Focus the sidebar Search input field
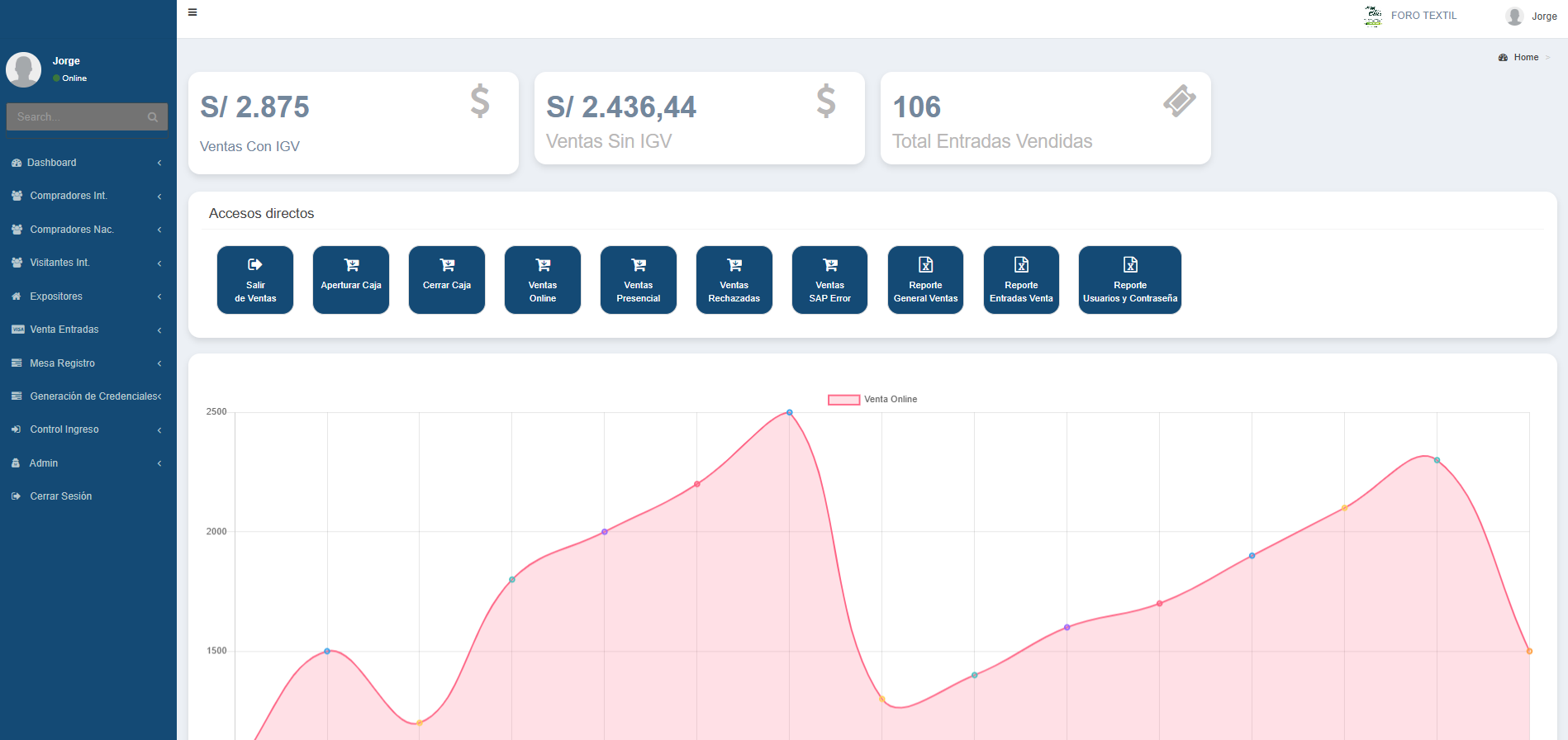The height and width of the screenshot is (740, 1568). pyautogui.click(x=76, y=117)
